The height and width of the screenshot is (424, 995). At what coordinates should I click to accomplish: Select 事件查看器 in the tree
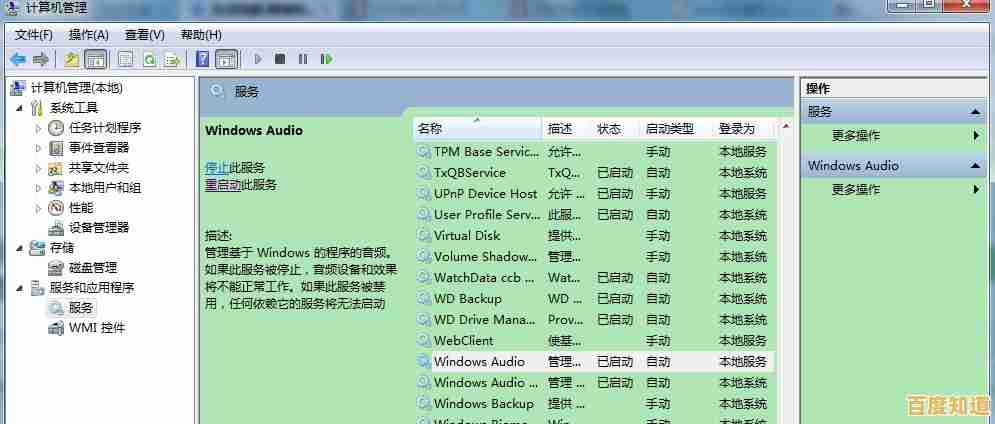pos(98,148)
